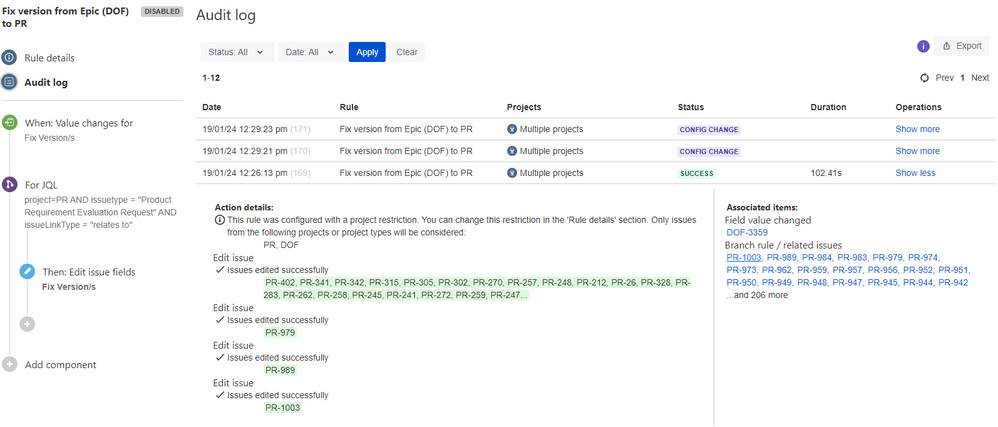The height and width of the screenshot is (427, 998).
Task: Open associated issue PR-1003 link
Action: pos(744,257)
